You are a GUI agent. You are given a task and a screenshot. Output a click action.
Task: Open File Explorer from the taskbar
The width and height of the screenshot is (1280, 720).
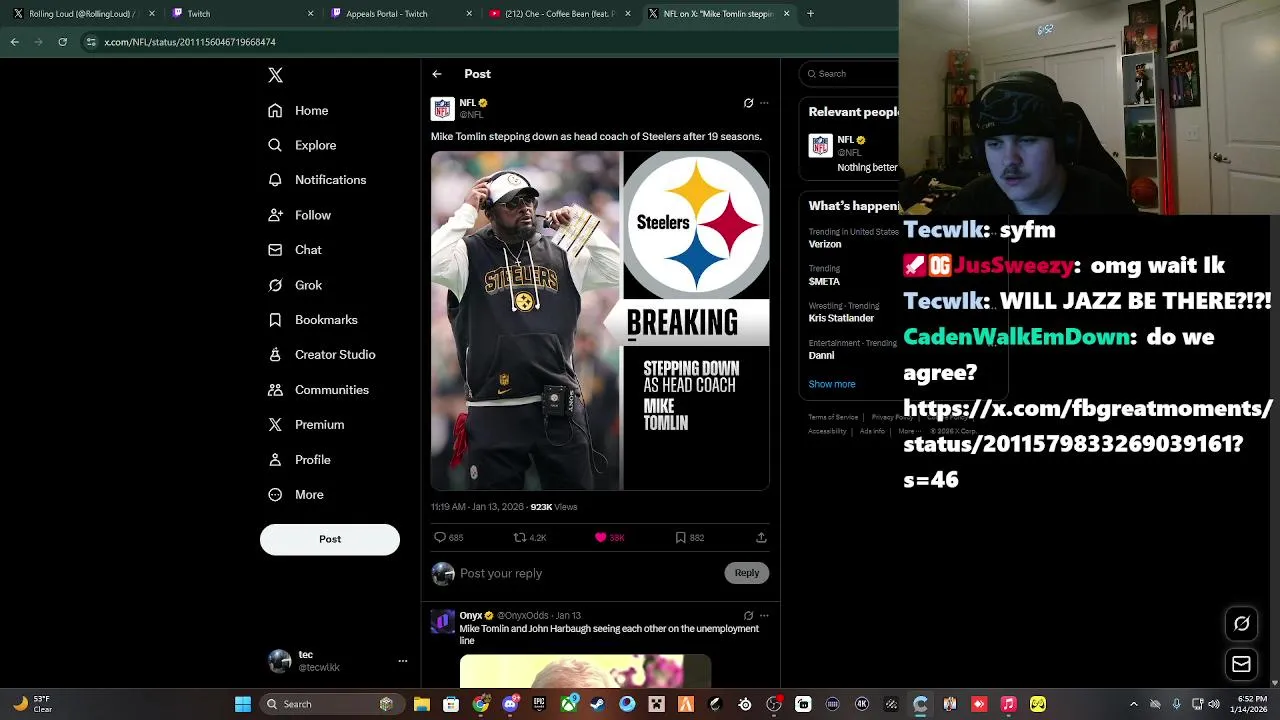tap(422, 704)
